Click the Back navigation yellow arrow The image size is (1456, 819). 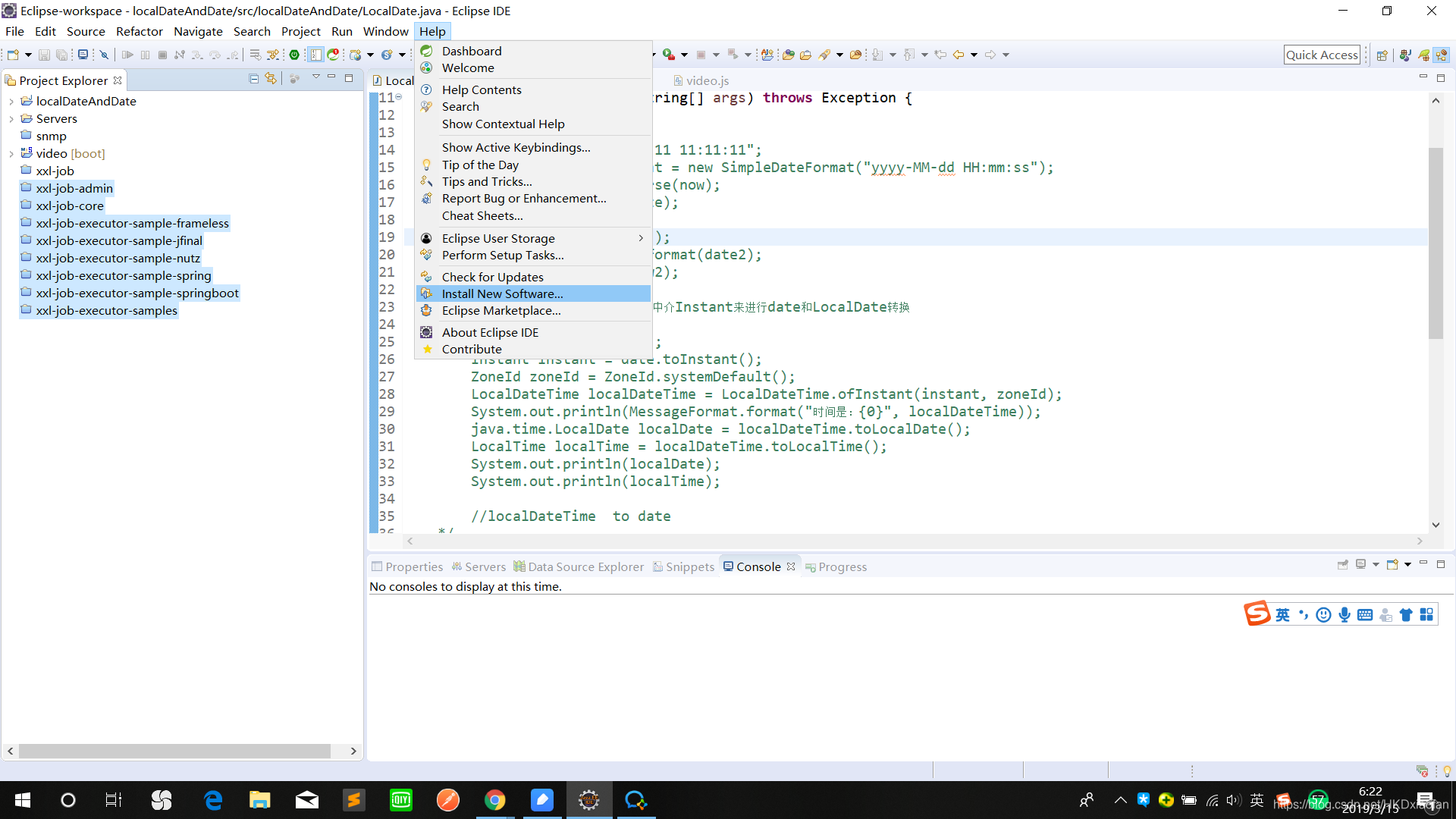[959, 55]
